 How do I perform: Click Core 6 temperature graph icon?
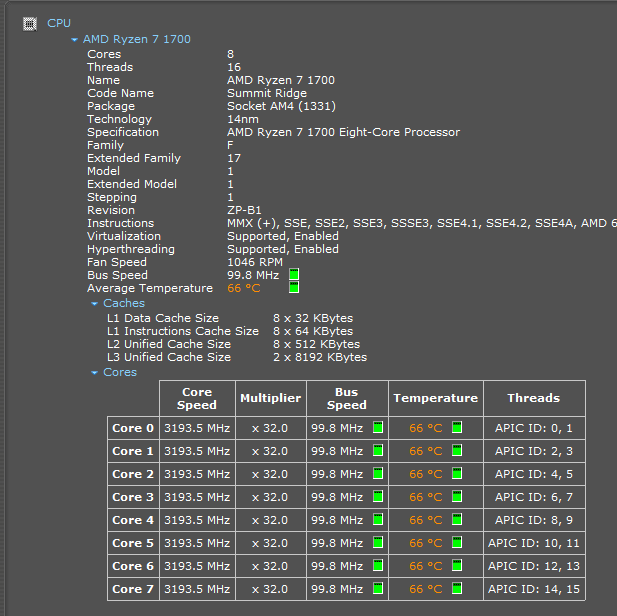pos(457,566)
